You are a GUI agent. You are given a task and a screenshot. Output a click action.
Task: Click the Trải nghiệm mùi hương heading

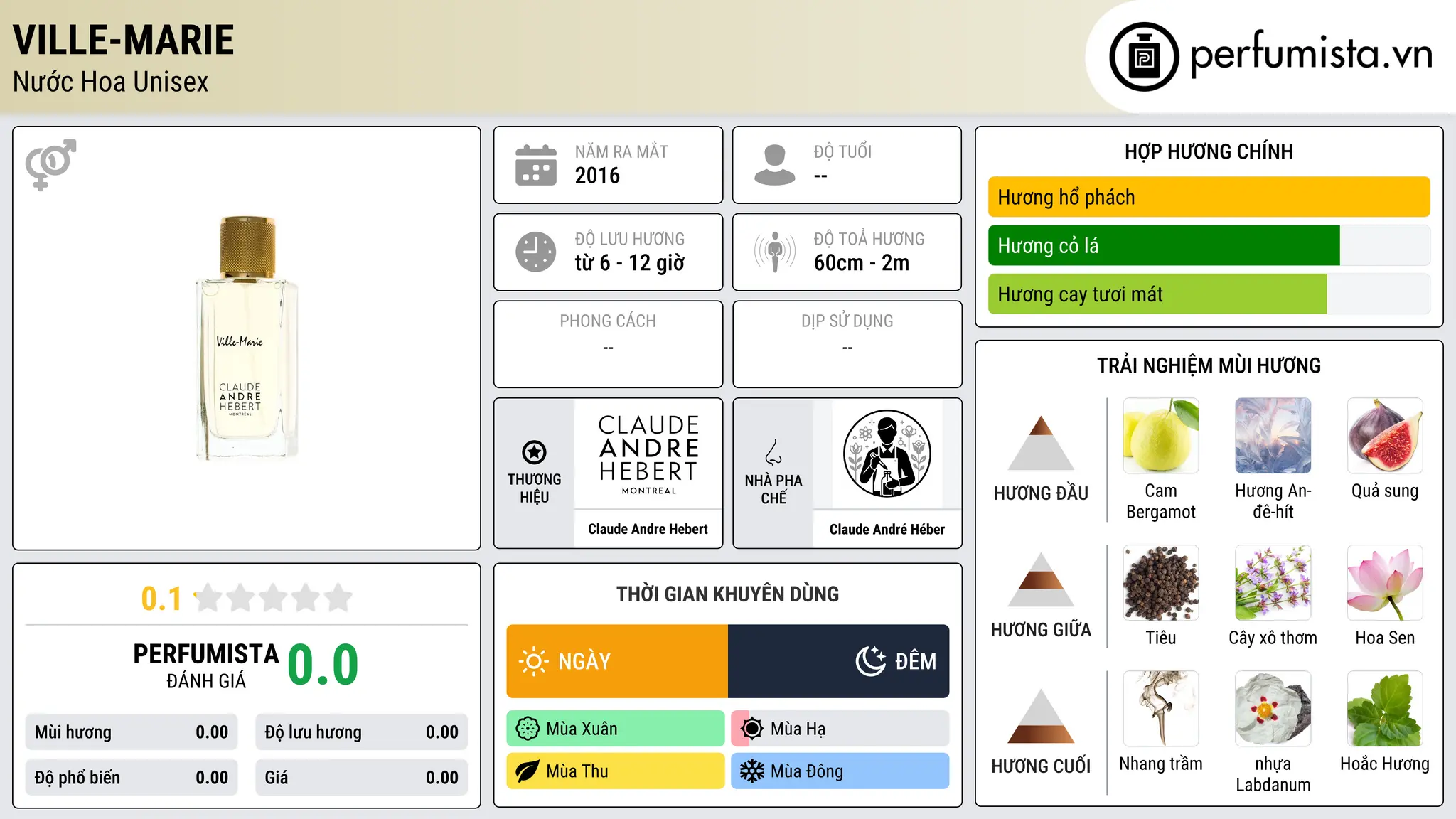pos(1209,365)
